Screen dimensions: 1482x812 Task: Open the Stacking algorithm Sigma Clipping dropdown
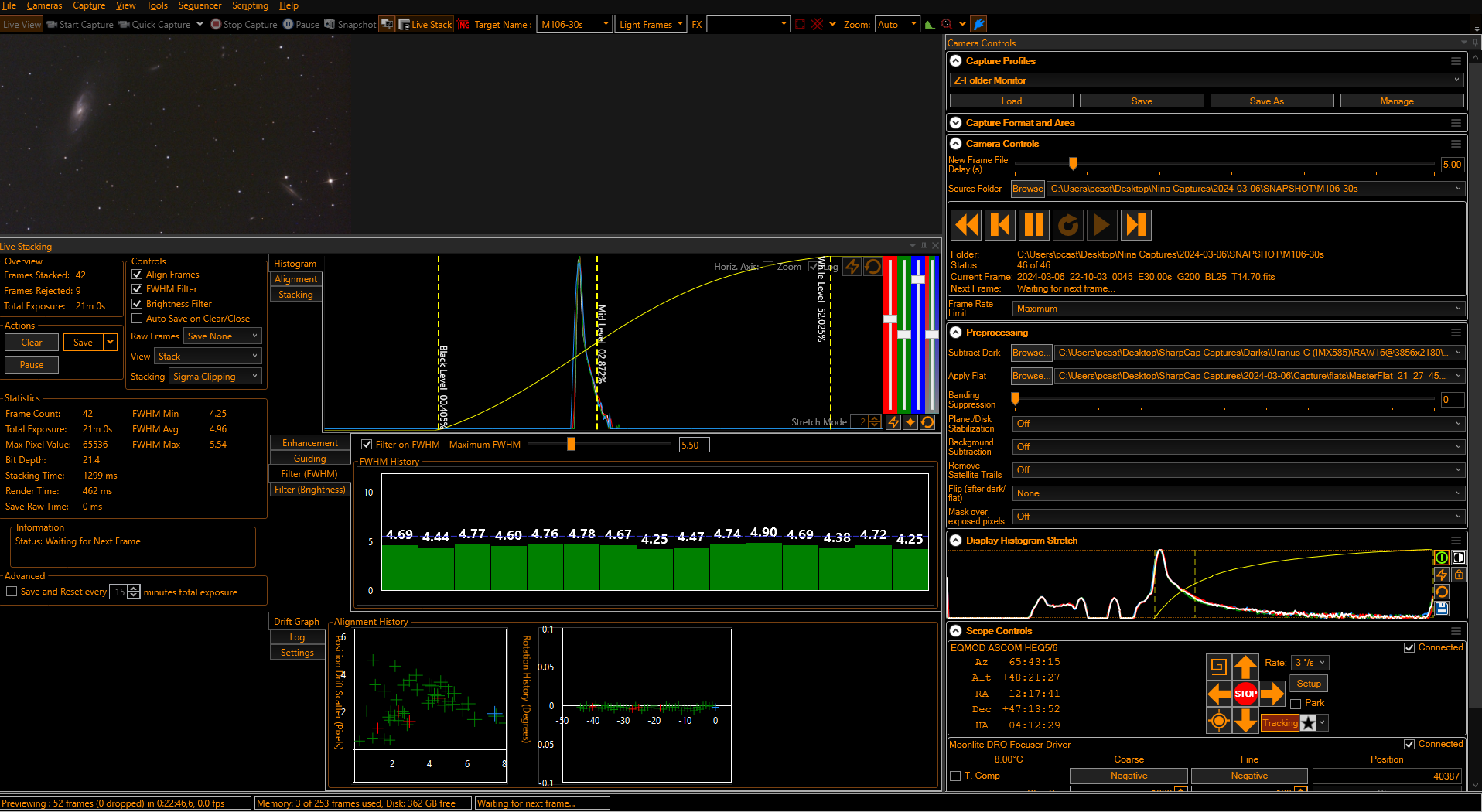(x=215, y=377)
